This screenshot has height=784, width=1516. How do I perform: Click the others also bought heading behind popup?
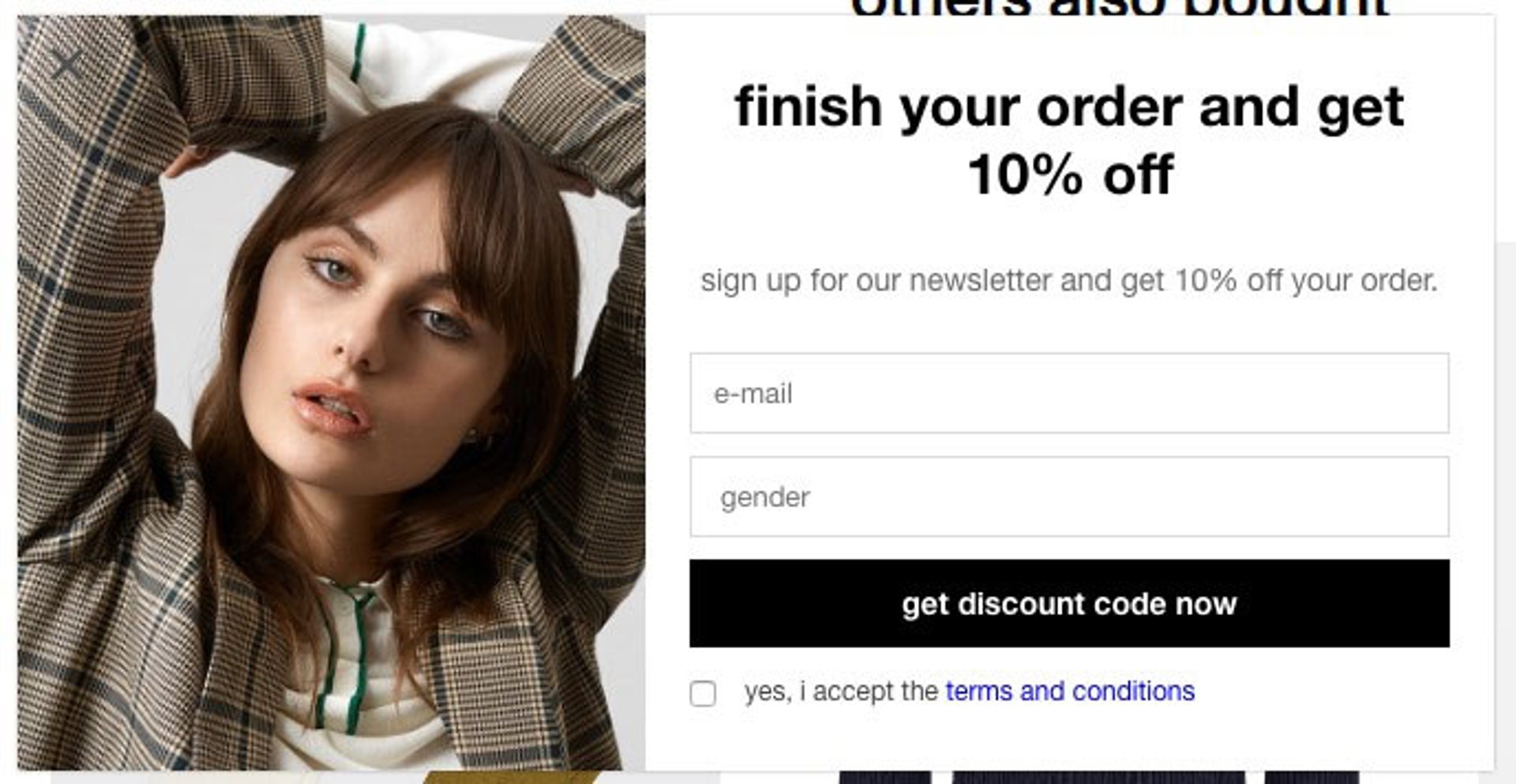1120,7
